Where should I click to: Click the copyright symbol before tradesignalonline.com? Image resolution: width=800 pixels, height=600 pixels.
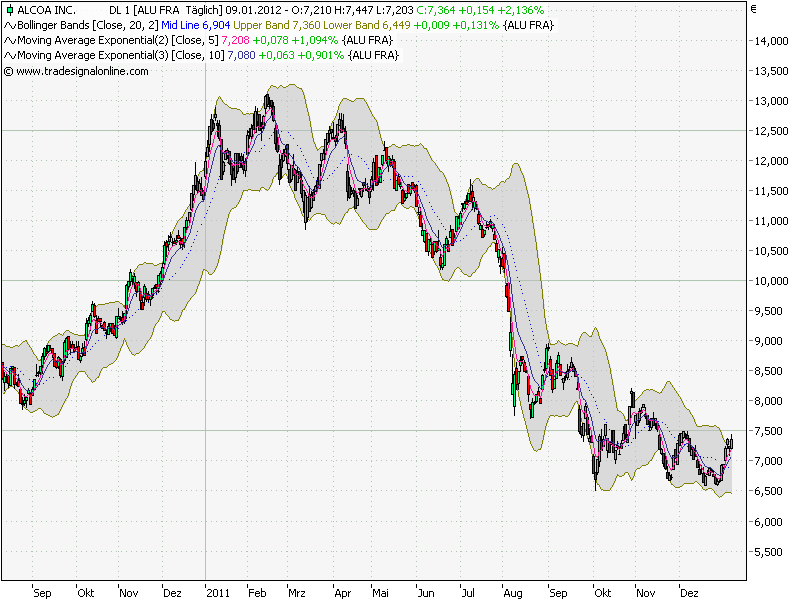(x=9, y=70)
